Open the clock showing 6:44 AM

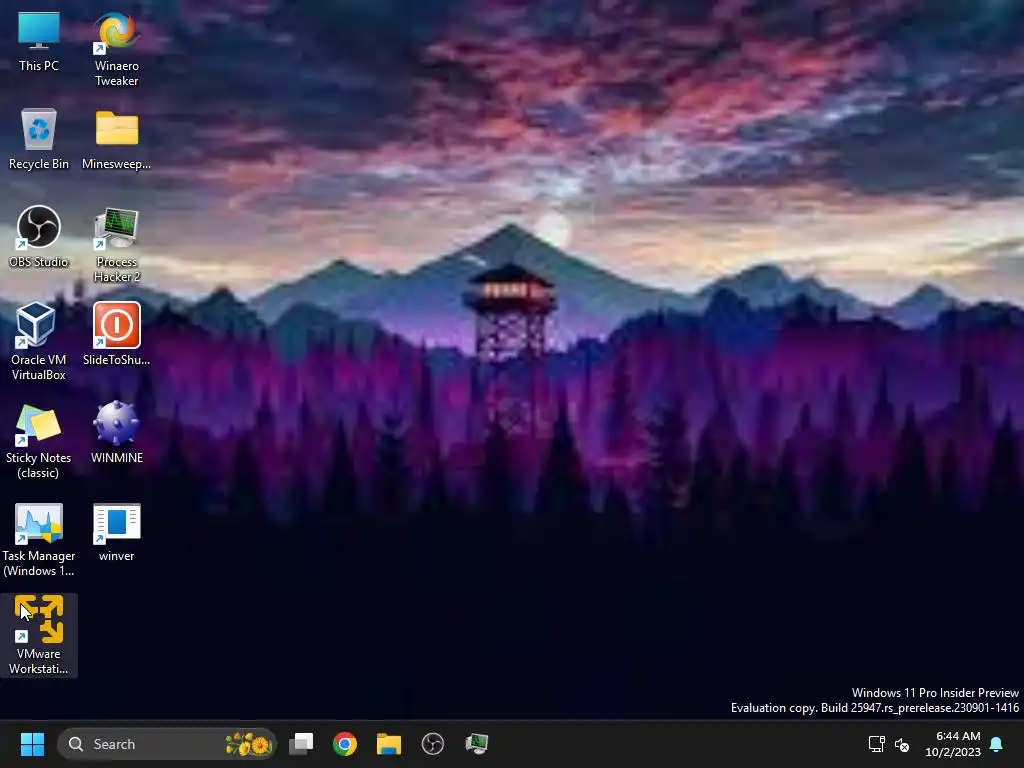click(953, 744)
